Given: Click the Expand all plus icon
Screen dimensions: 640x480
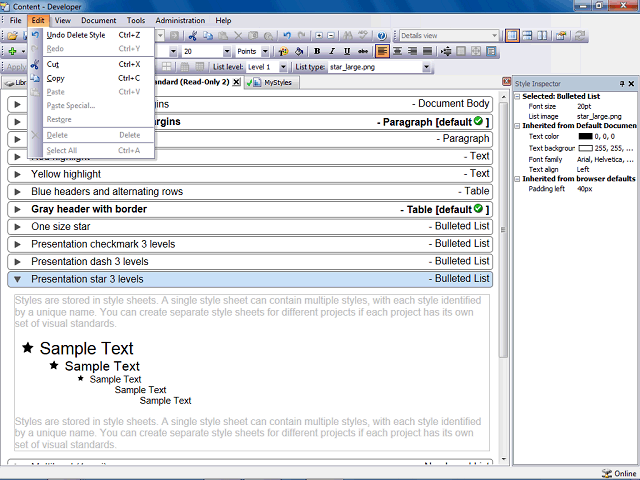Looking at the screenshot, I should [319, 36].
